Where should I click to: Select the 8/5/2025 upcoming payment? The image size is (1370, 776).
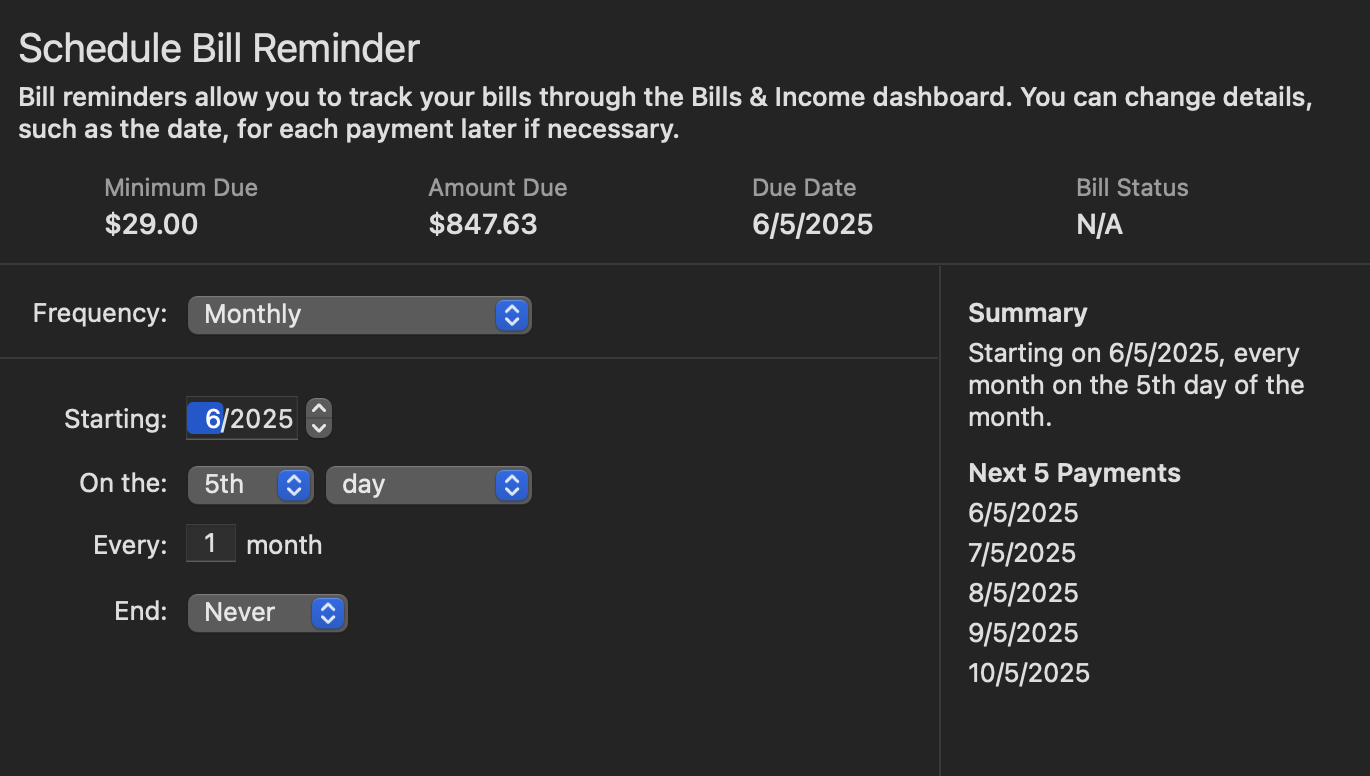1023,593
